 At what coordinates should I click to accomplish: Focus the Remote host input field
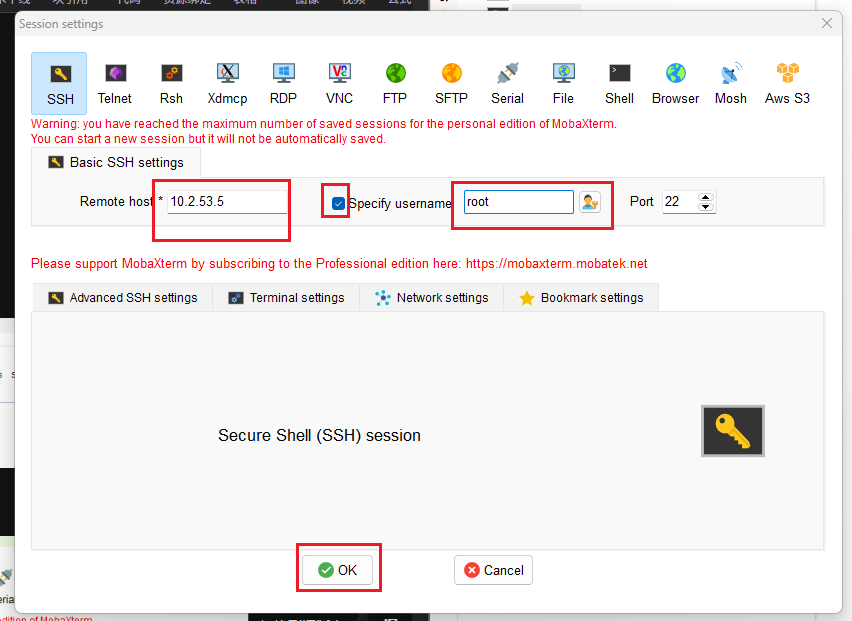pyautogui.click(x=227, y=202)
